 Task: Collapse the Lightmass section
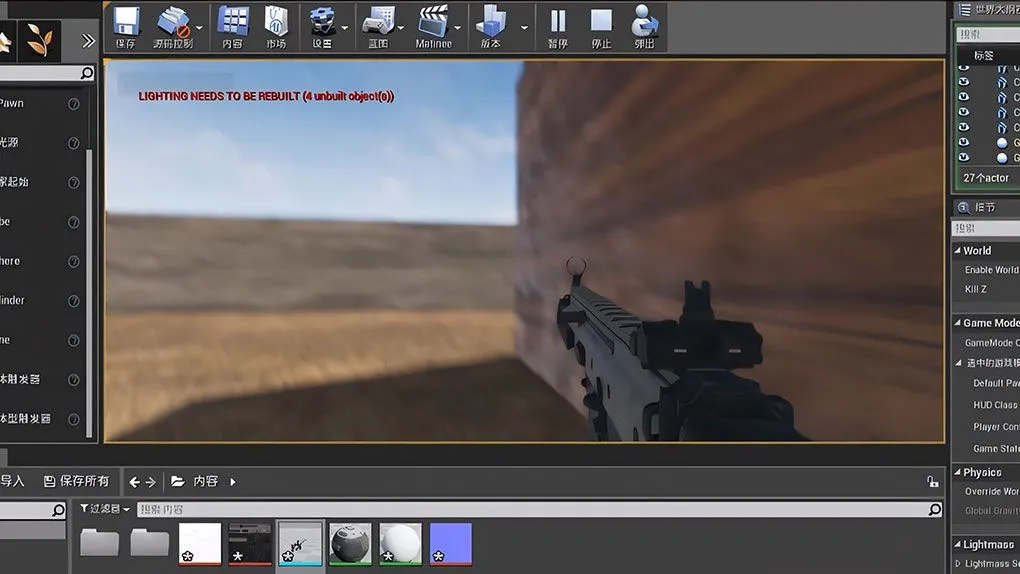coord(958,544)
